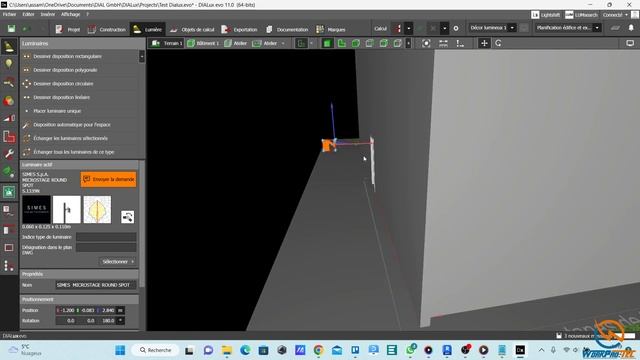Click the red L-shaped sidebar tool

(x=9, y=136)
